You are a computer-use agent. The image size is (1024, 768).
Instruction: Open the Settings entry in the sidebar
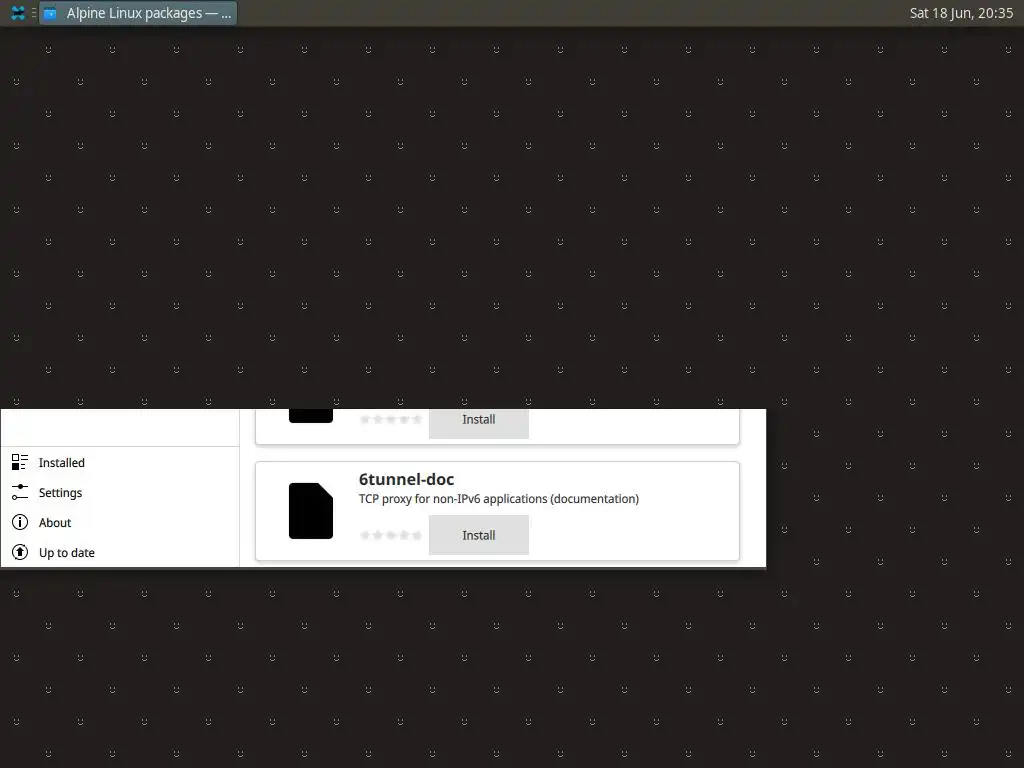[x=120, y=492]
